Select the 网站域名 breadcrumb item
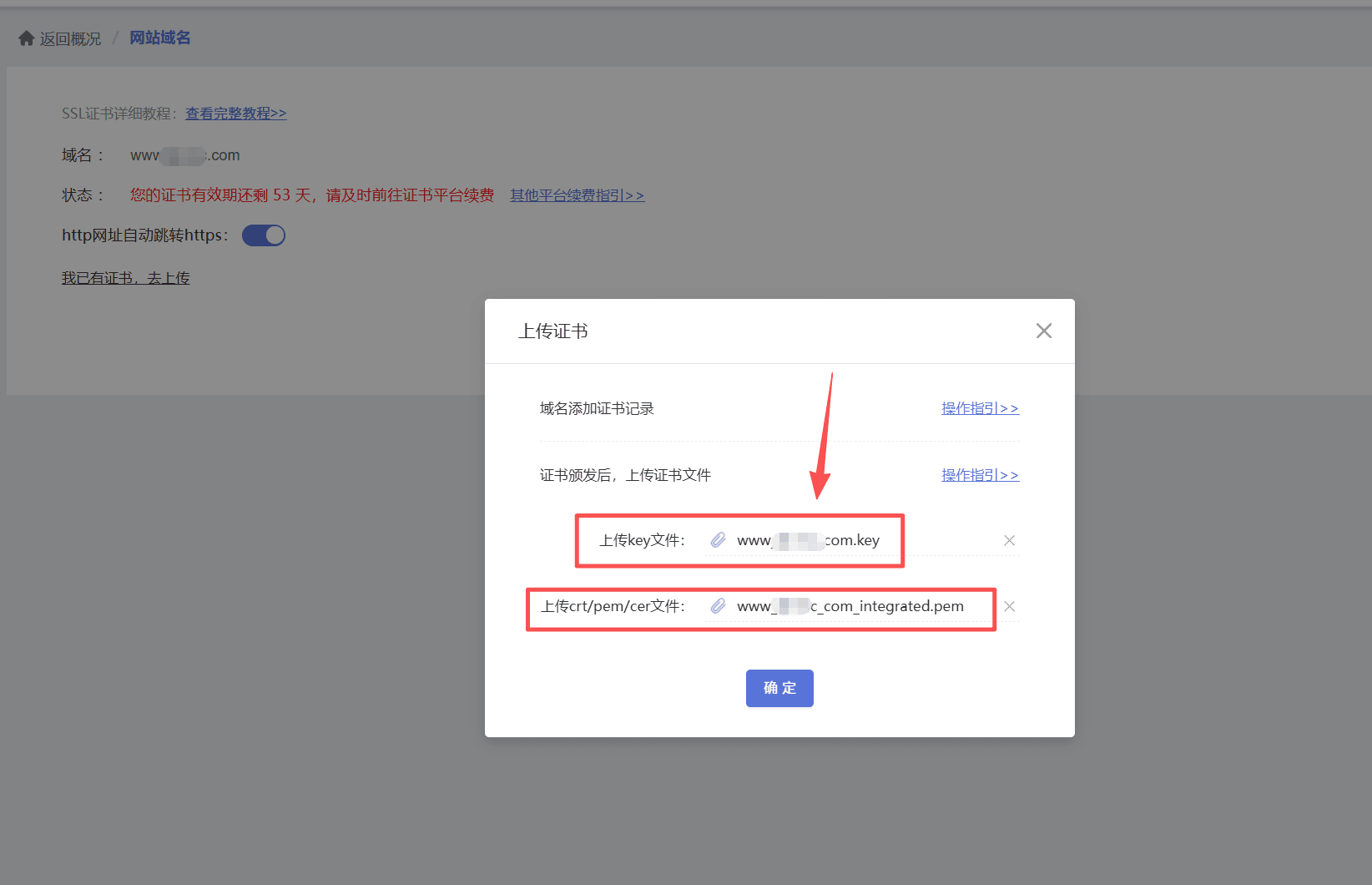The image size is (1372, 885). pyautogui.click(x=159, y=38)
